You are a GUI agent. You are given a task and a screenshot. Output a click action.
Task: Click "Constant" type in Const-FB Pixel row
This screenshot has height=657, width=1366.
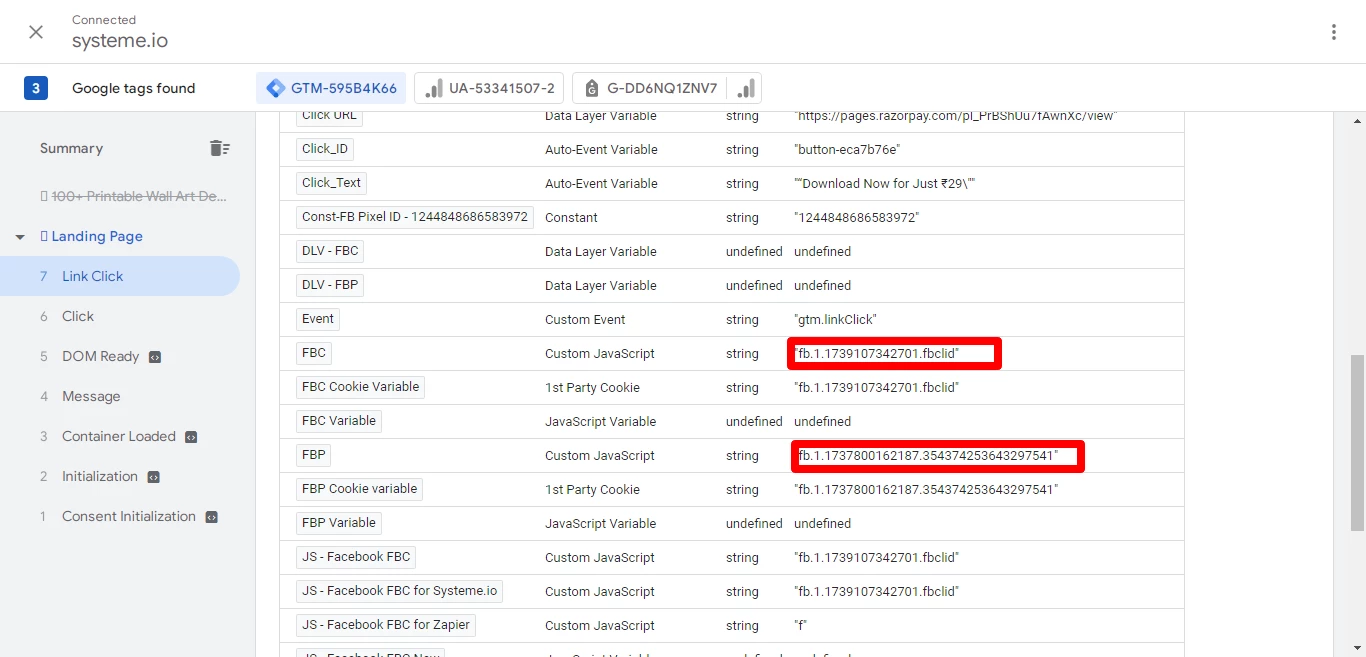click(571, 217)
